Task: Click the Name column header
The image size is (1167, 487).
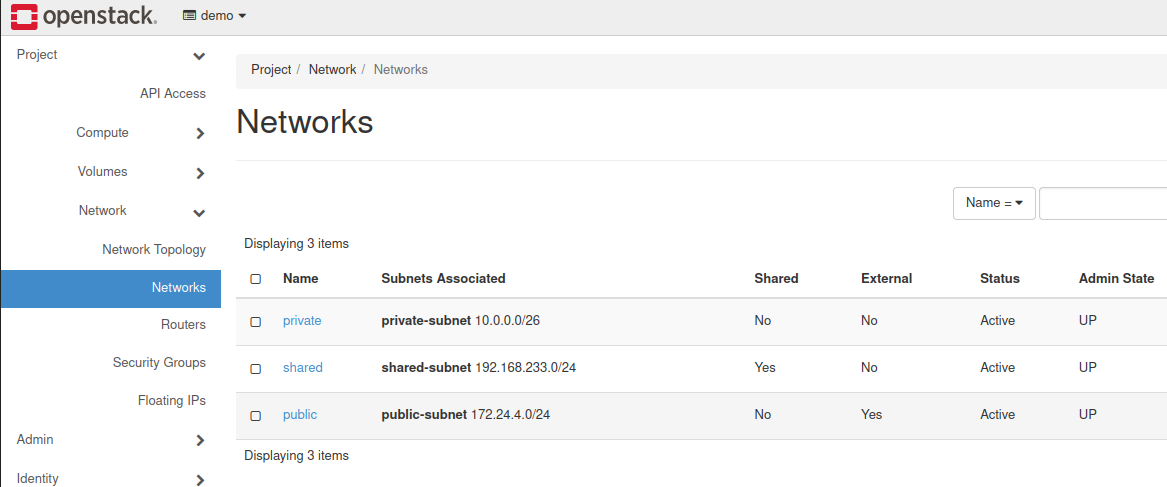Action: [301, 278]
